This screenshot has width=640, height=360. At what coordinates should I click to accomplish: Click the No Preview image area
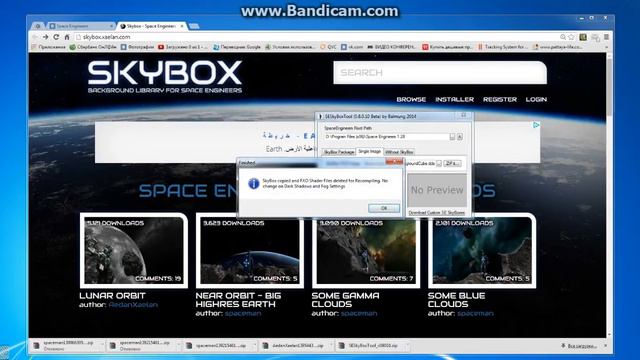click(x=437, y=190)
